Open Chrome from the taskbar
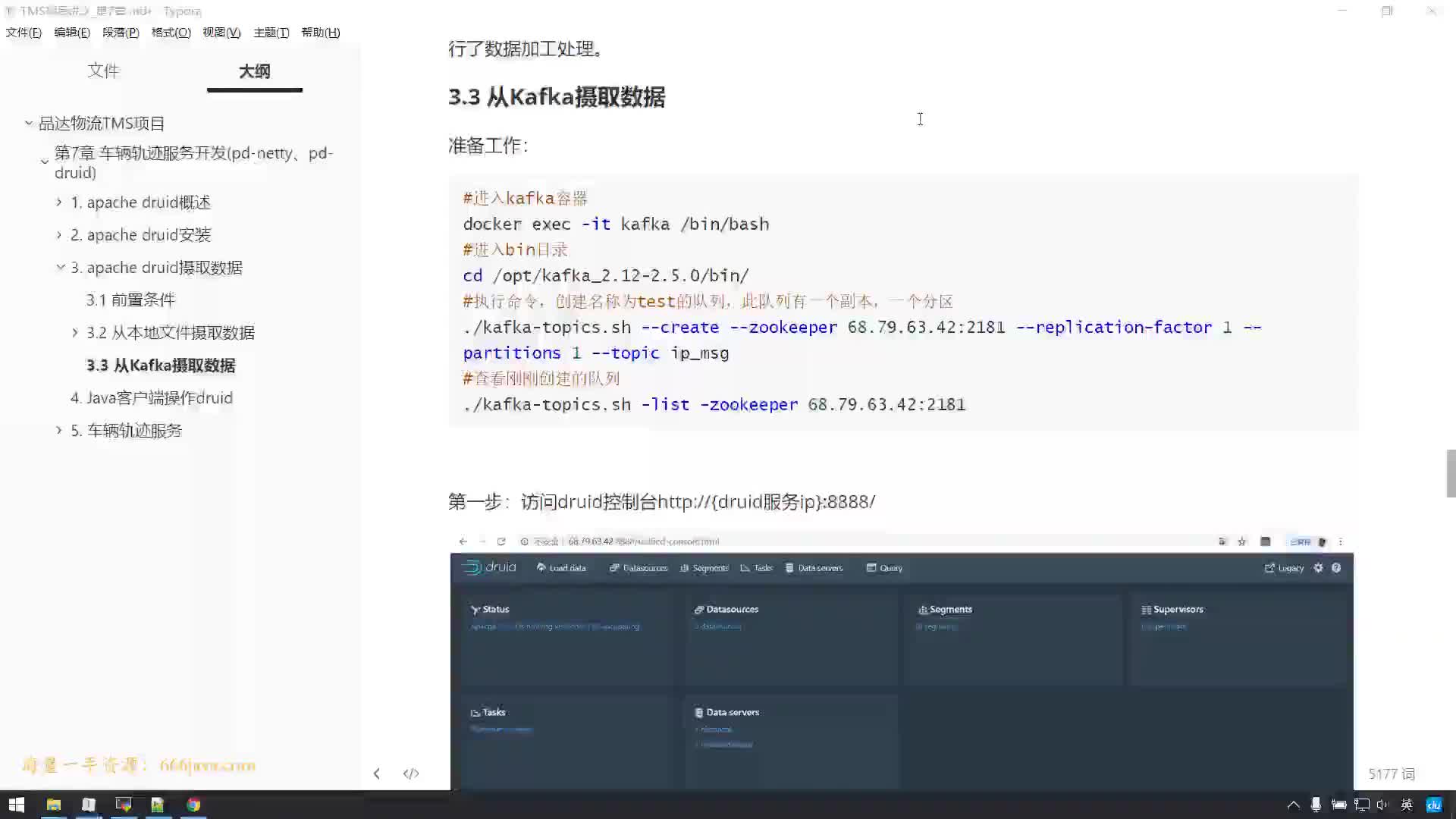This screenshot has height=819, width=1456. coord(193,805)
